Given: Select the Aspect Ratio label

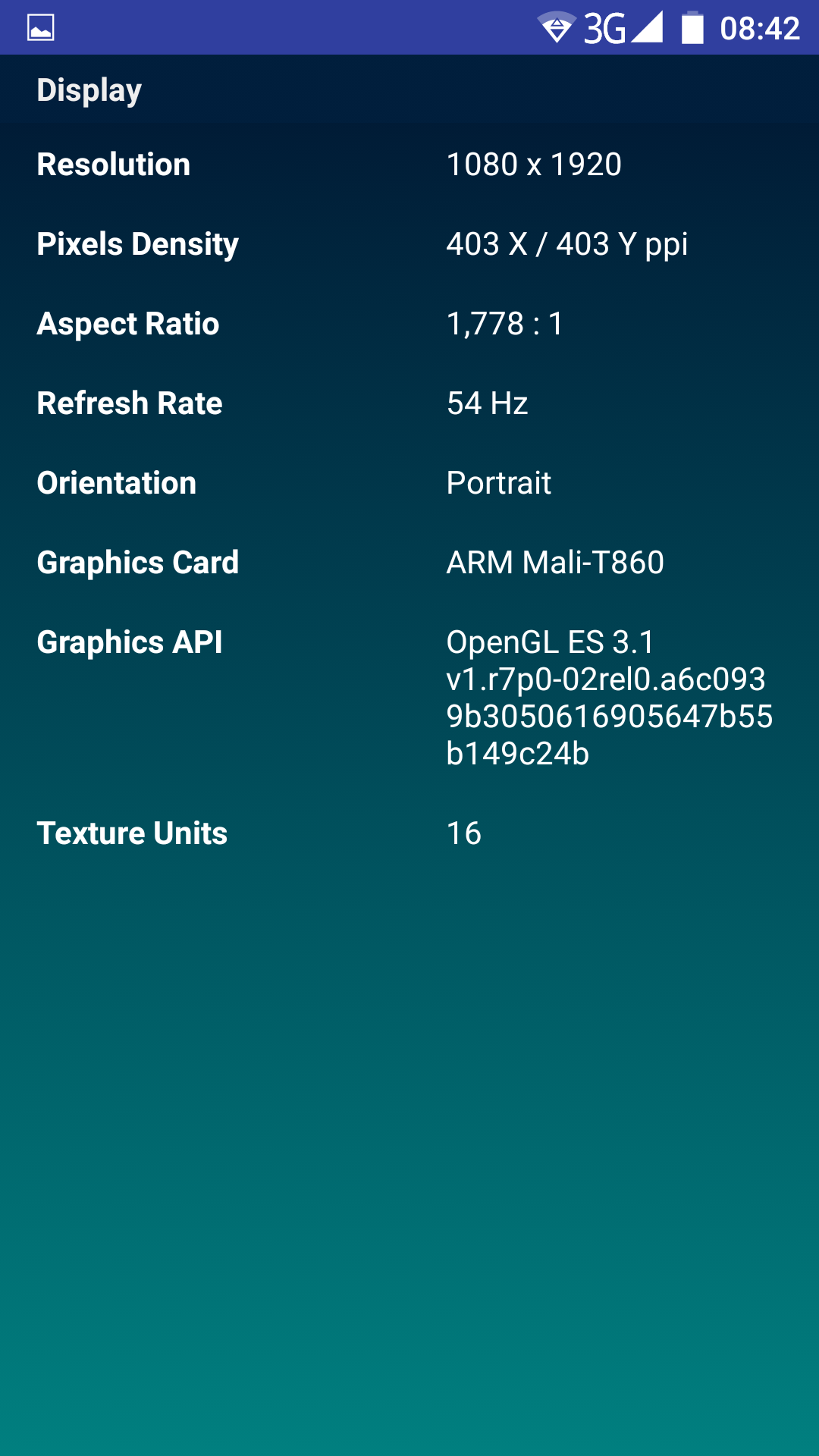Looking at the screenshot, I should [128, 324].
